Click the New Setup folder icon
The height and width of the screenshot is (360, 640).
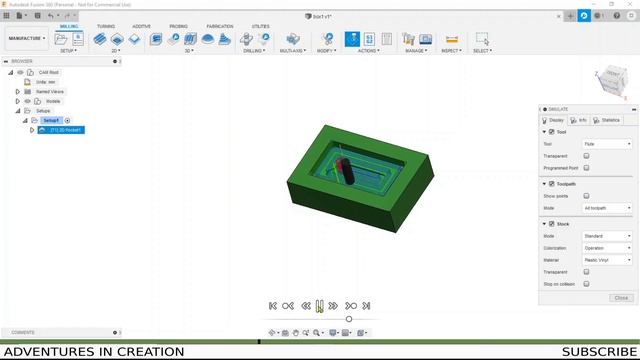[x=60, y=39]
